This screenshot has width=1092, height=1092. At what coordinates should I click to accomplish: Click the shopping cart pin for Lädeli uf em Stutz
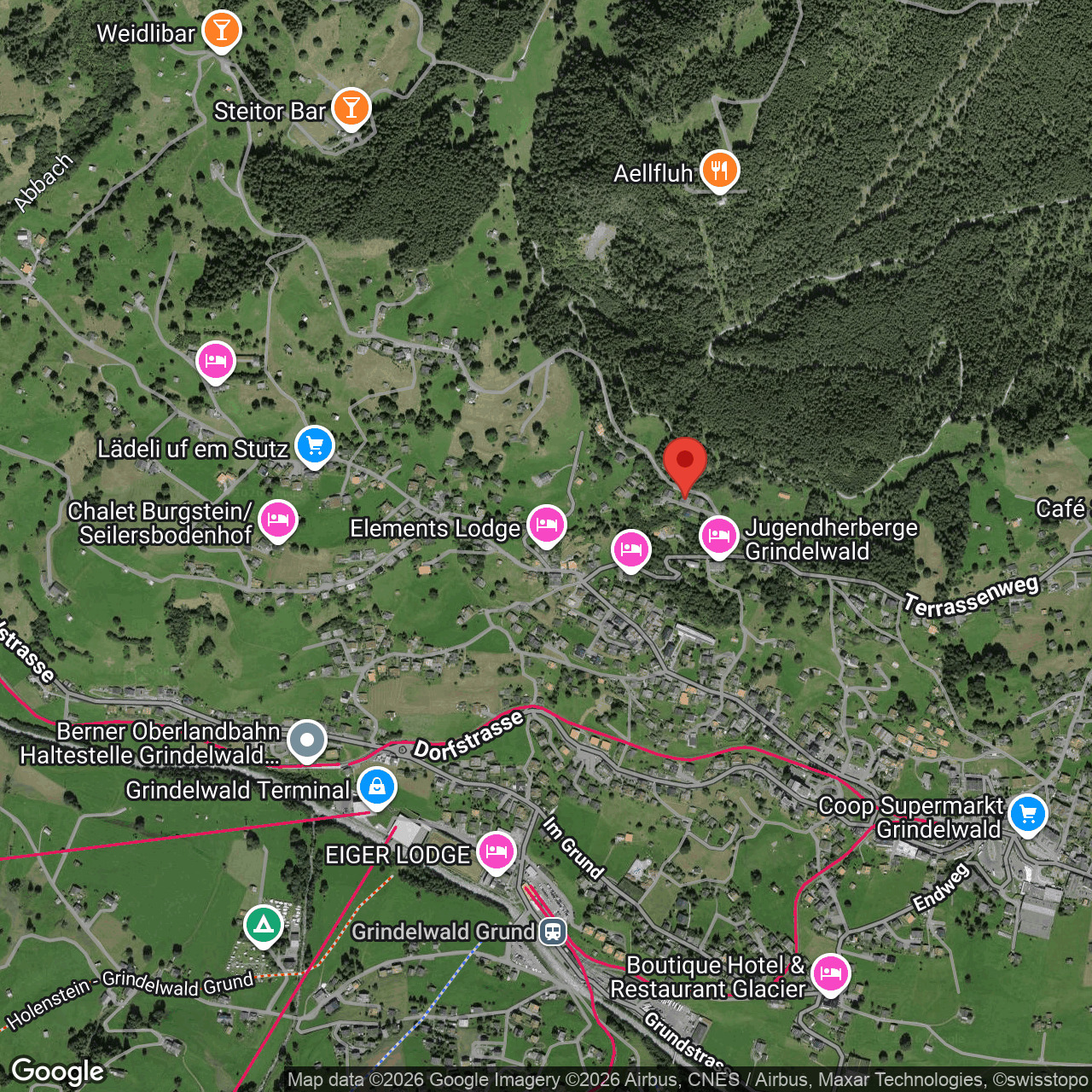pyautogui.click(x=315, y=446)
